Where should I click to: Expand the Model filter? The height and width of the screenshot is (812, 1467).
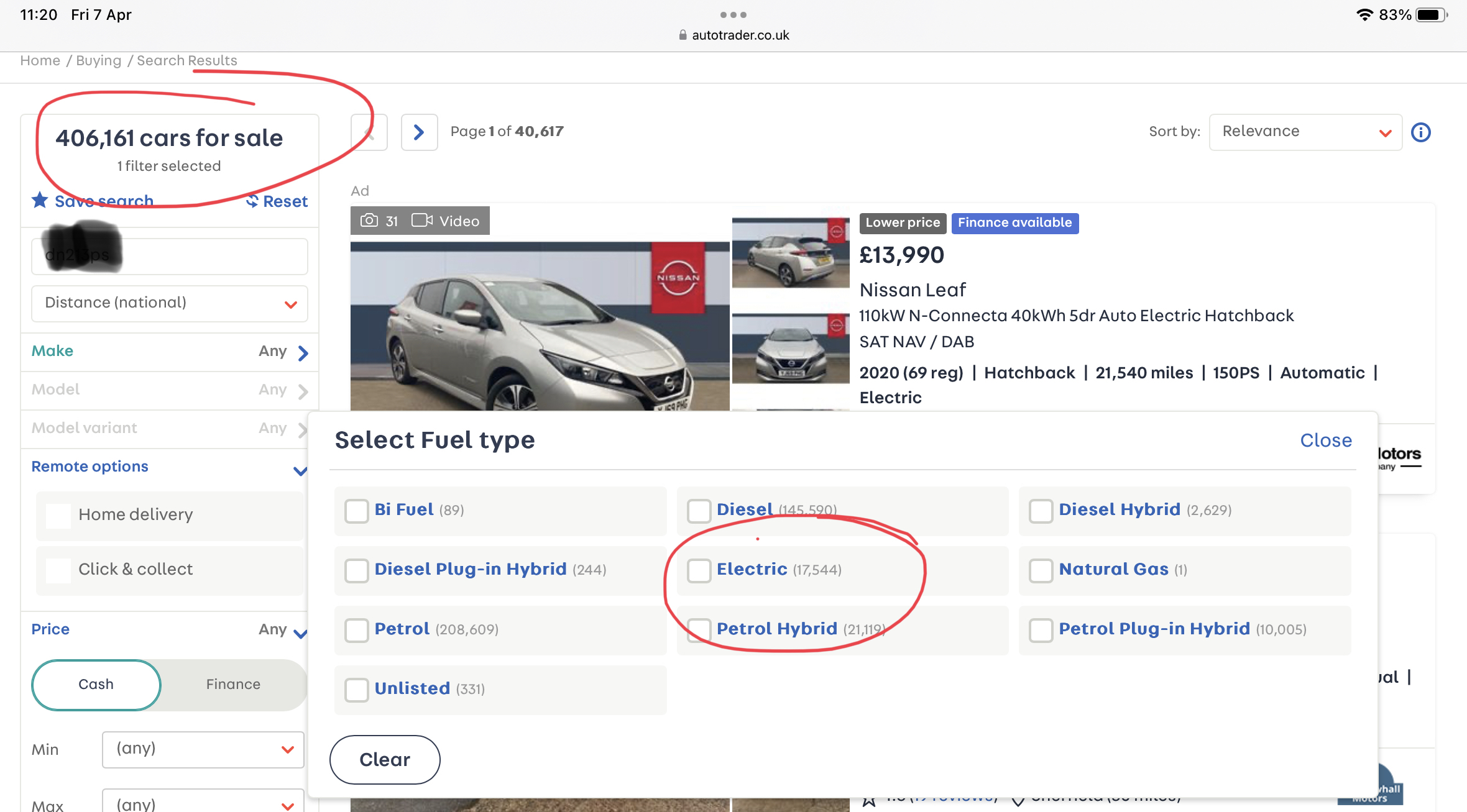click(170, 390)
